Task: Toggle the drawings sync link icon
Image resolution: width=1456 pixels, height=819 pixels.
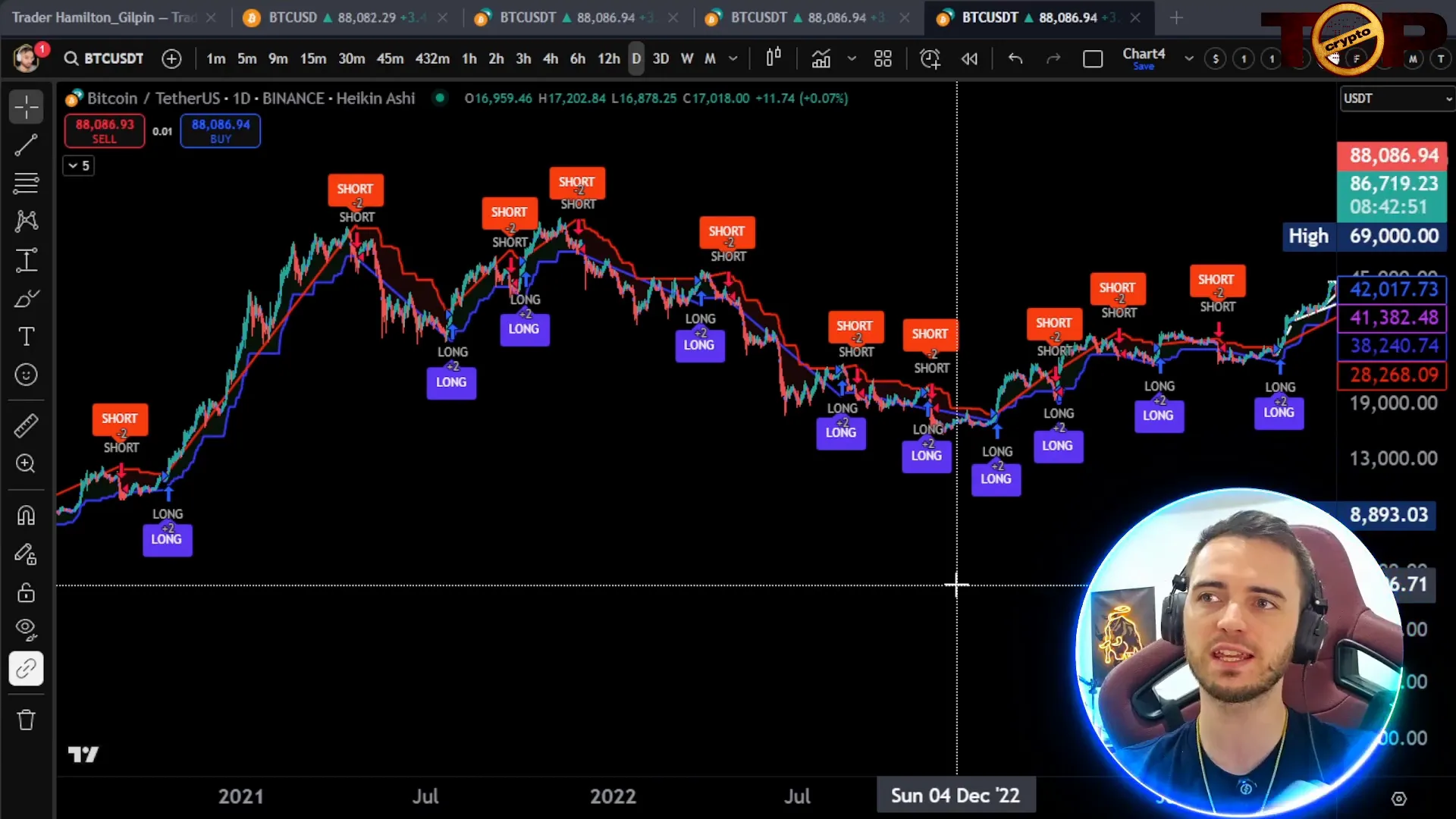Action: pos(26,668)
